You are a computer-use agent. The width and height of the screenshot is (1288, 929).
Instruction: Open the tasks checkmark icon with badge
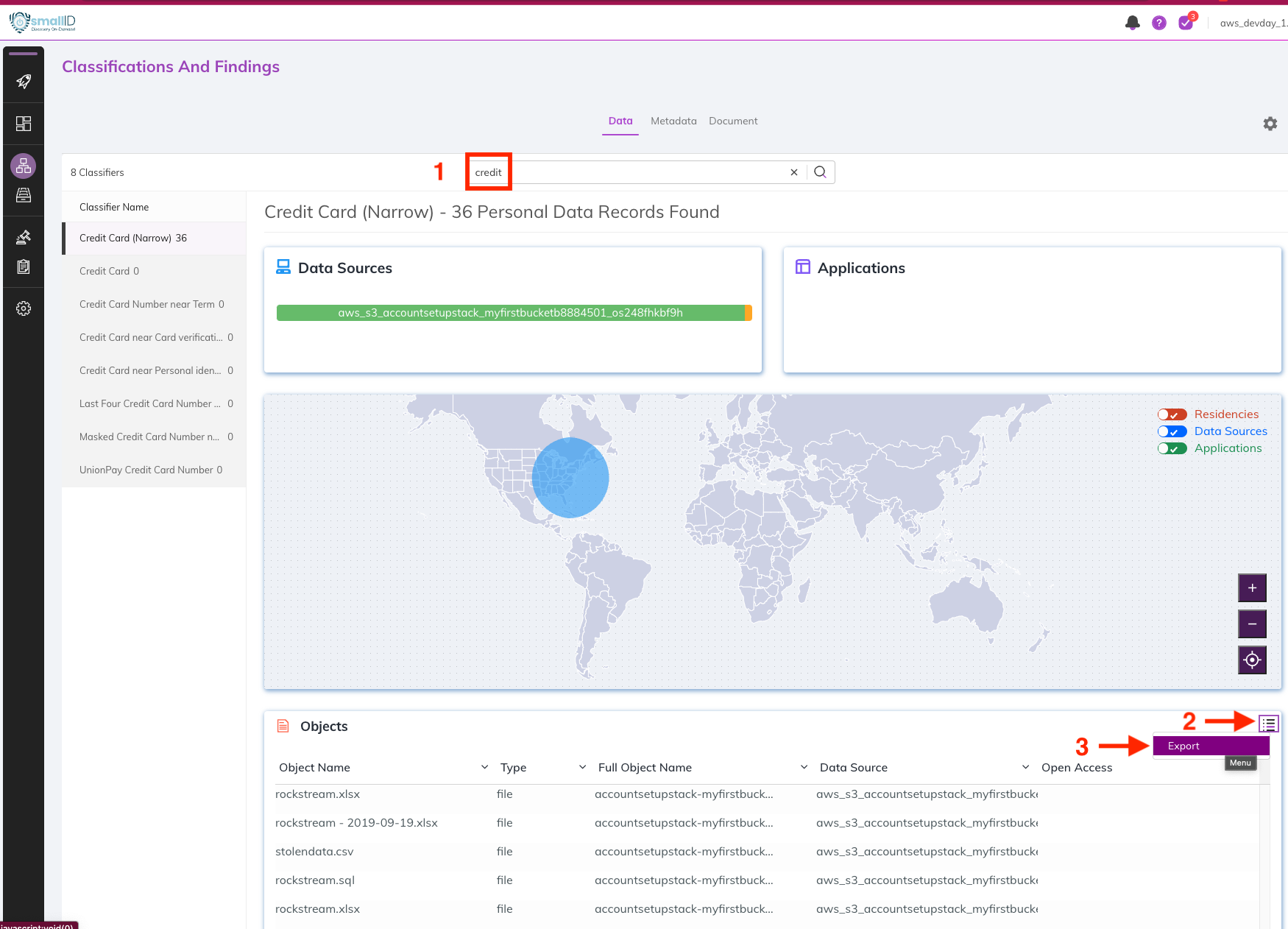pos(1186,22)
